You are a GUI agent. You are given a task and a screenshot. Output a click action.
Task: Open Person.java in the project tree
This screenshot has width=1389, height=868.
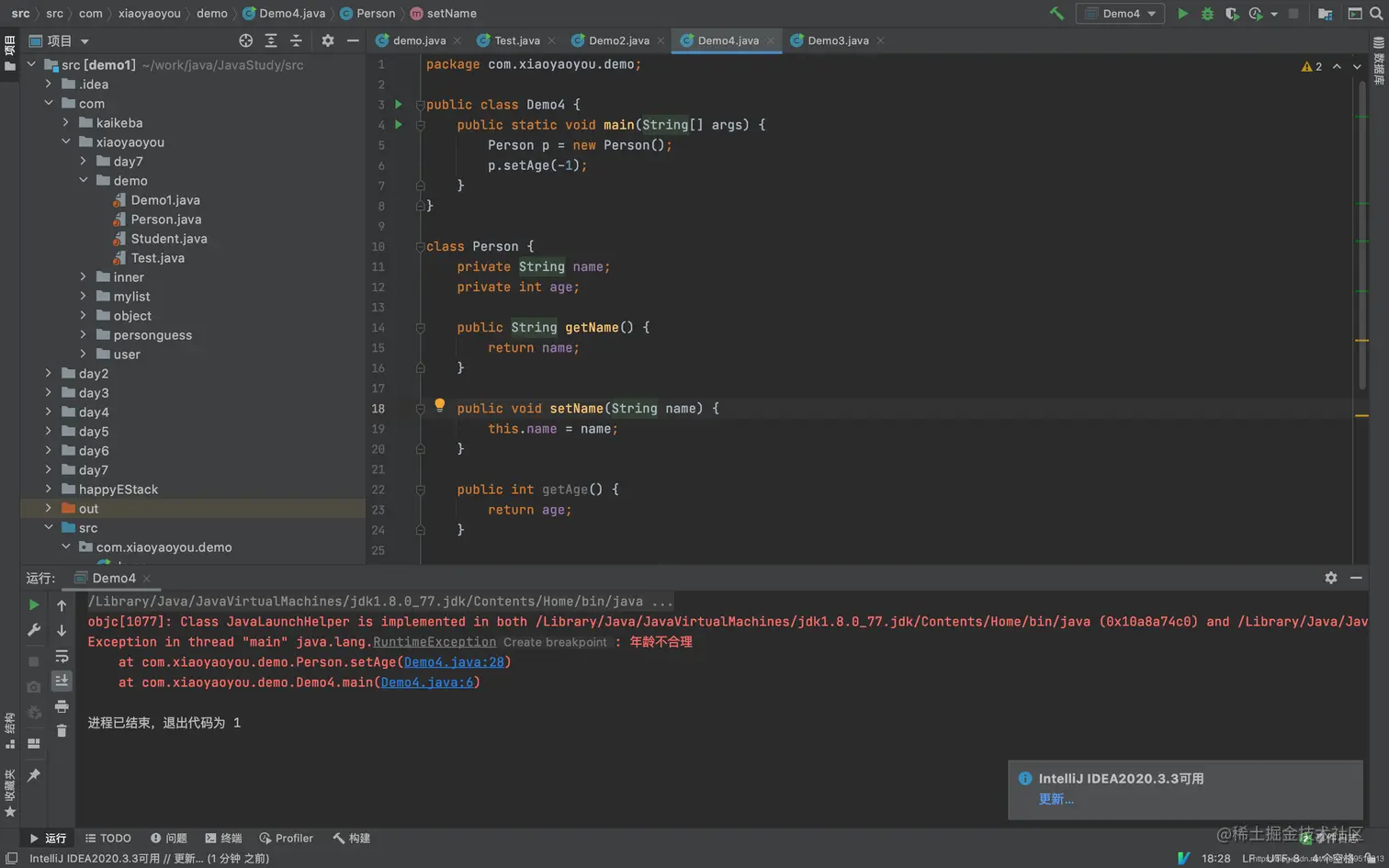[x=165, y=220]
